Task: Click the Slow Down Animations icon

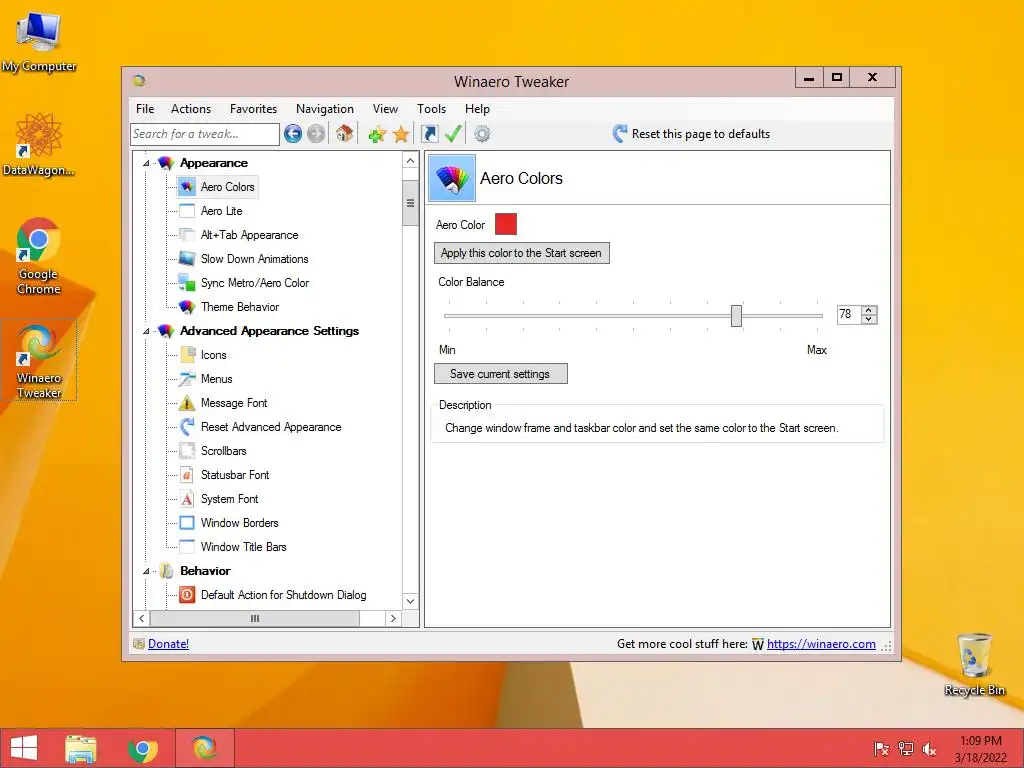Action: pos(187,259)
